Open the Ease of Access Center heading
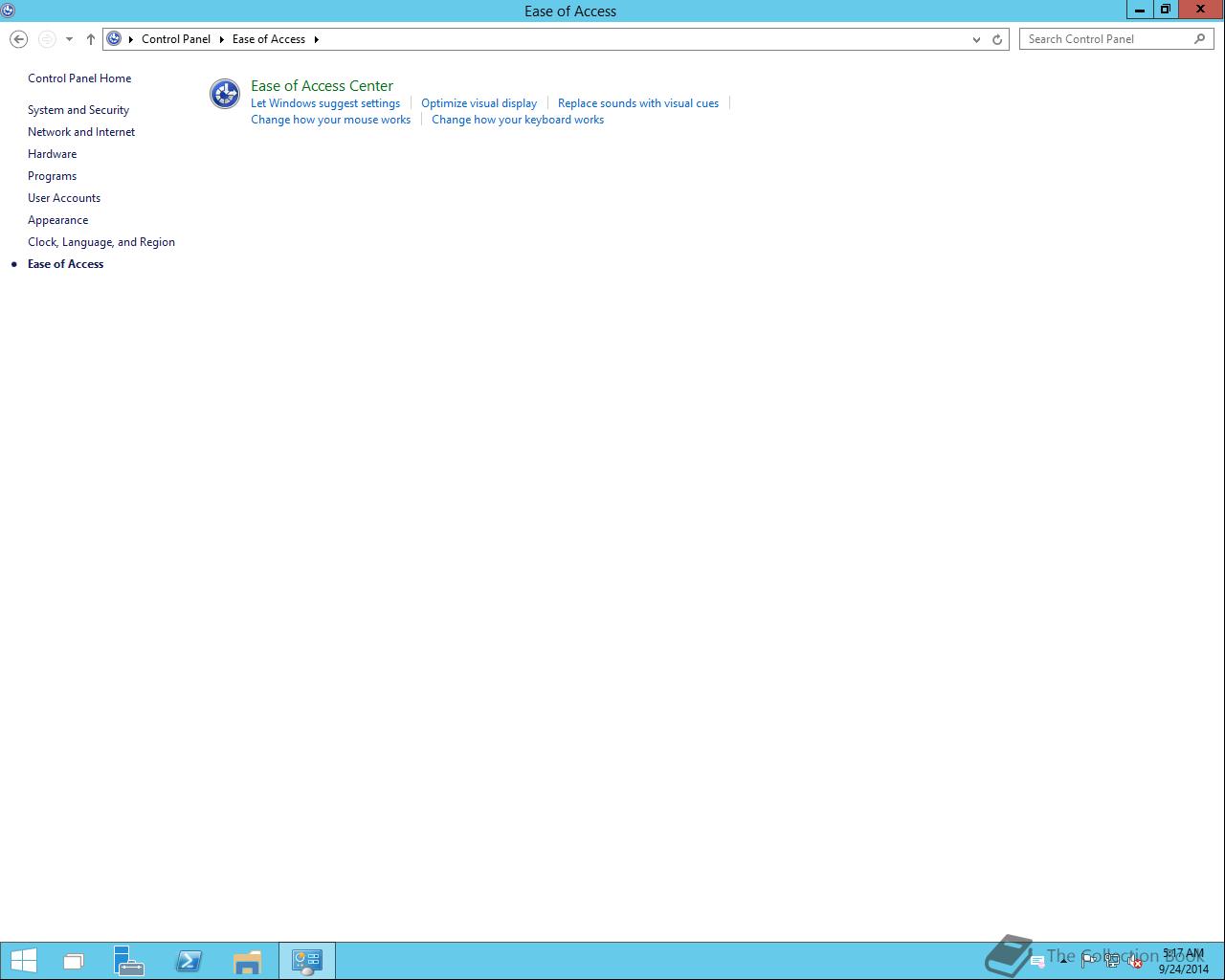The height and width of the screenshot is (980, 1225). [x=322, y=85]
